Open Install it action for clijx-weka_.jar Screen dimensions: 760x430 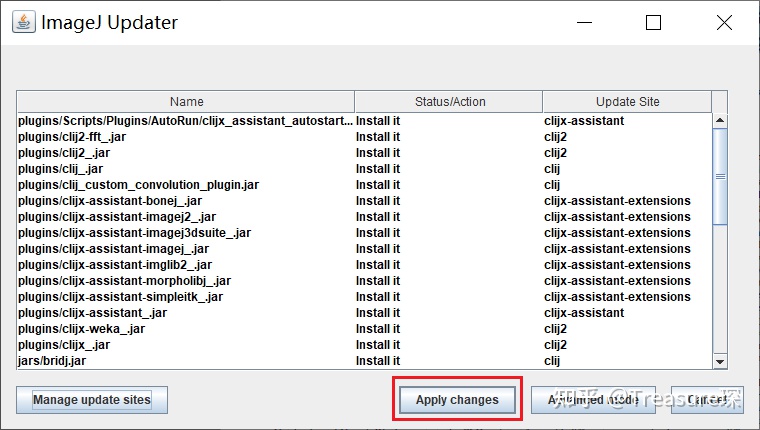(x=378, y=329)
